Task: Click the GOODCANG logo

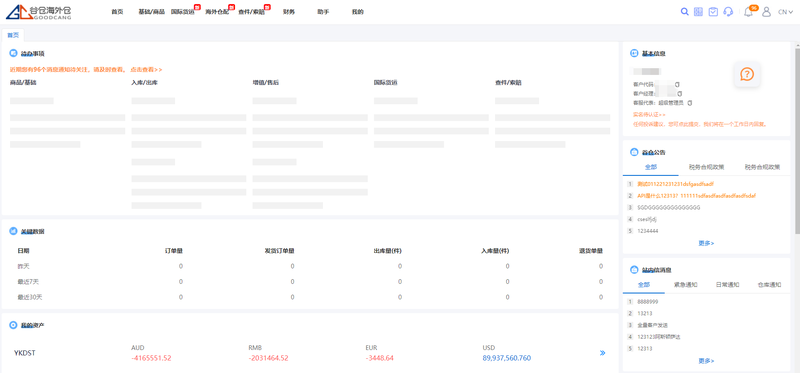Action: point(39,12)
